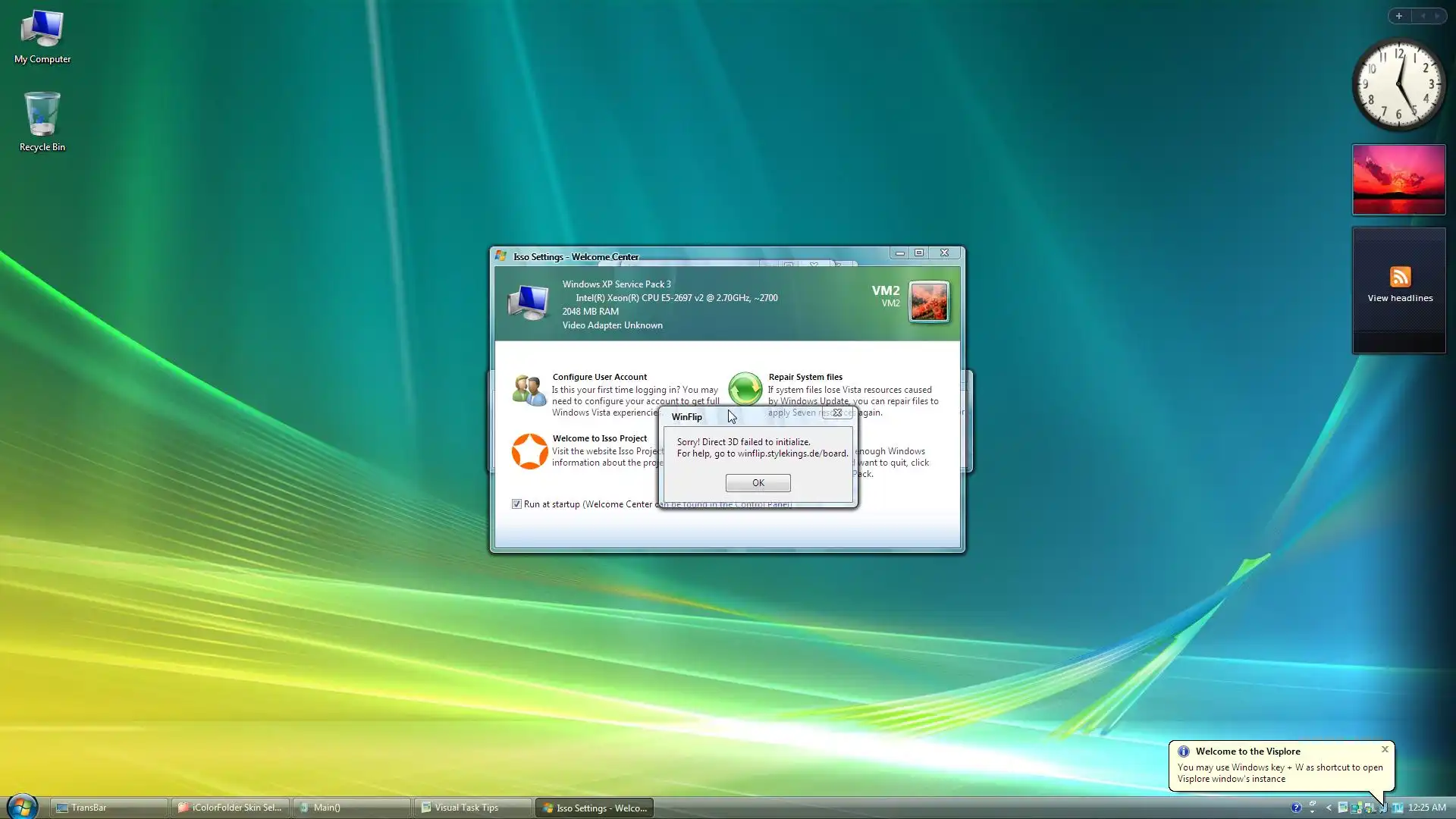
Task: Click OK in the WinFlip error dialog
Action: pos(758,483)
